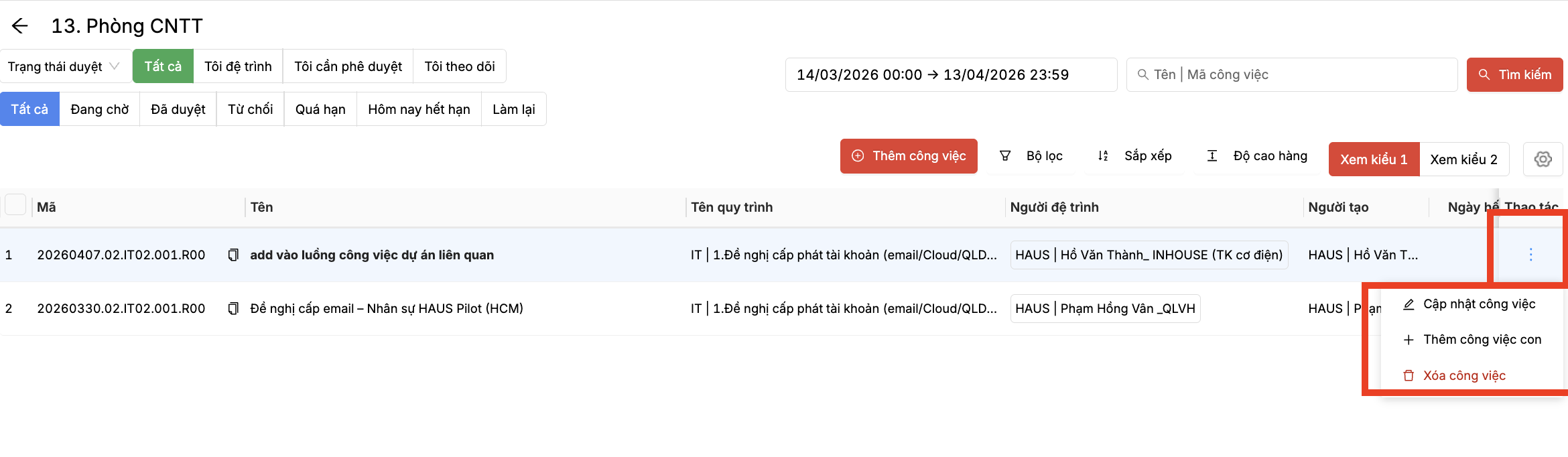Open the date range picker

point(950,75)
